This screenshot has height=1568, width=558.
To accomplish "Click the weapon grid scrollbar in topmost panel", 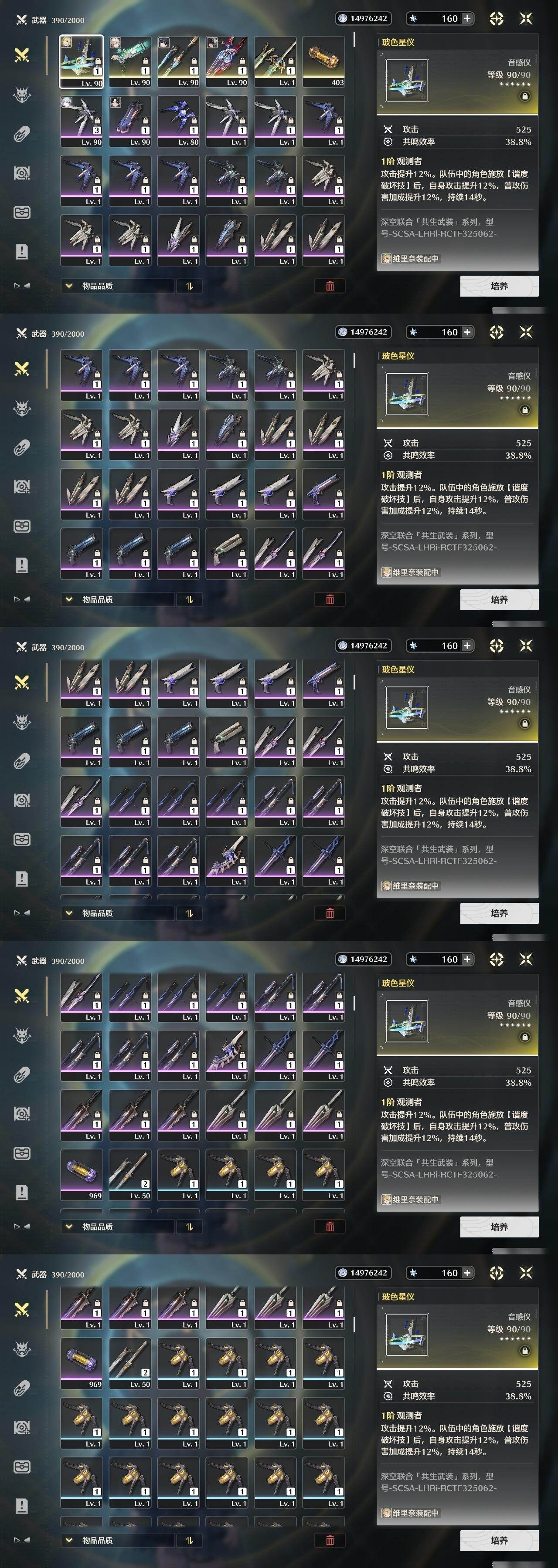I will [354, 40].
